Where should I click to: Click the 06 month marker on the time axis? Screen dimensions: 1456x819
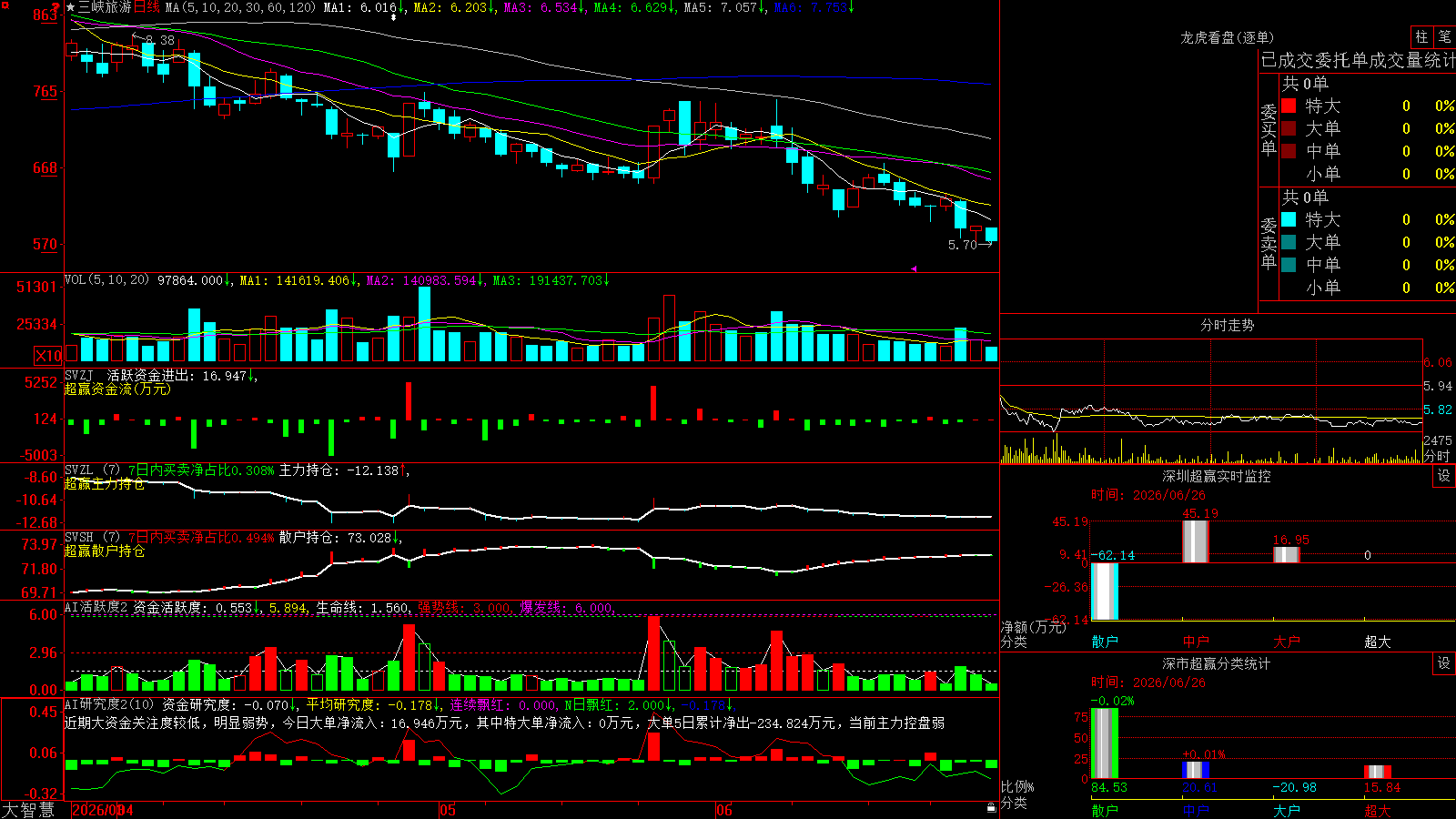tap(723, 810)
